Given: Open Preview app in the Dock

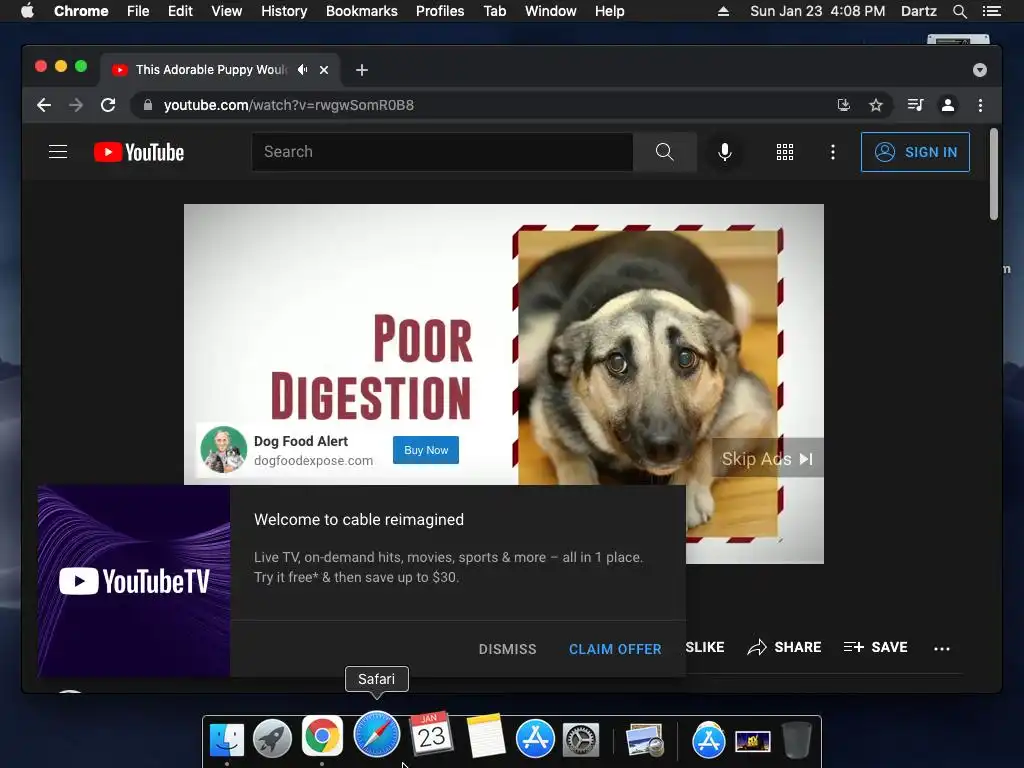Looking at the screenshot, I should [x=645, y=740].
